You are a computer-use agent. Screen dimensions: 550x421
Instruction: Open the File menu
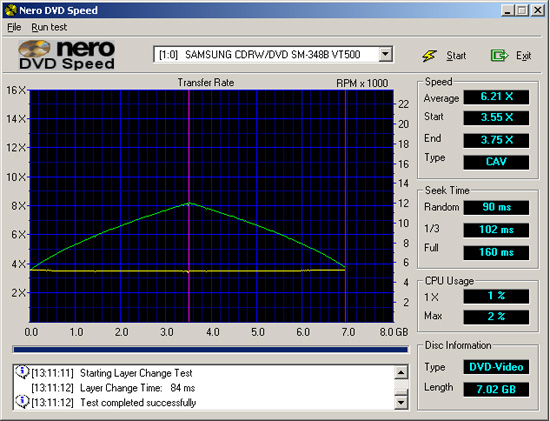(14, 27)
